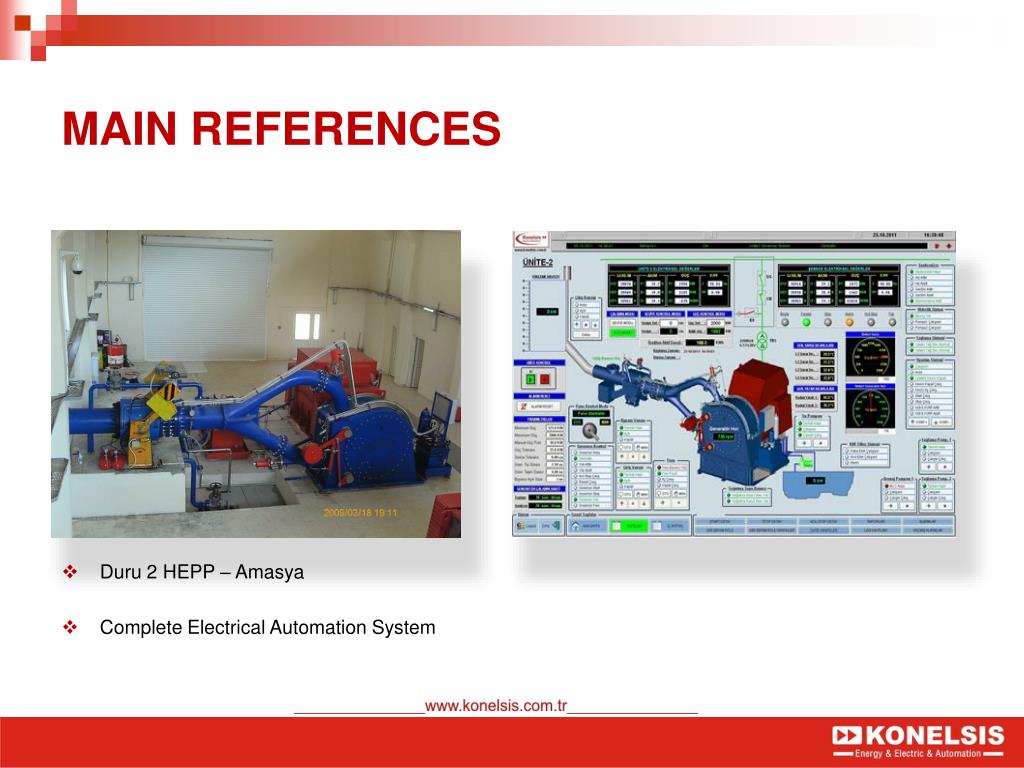This screenshot has height=768, width=1024.
Task: Click the red unit stop button in SCADA
Action: [x=545, y=379]
